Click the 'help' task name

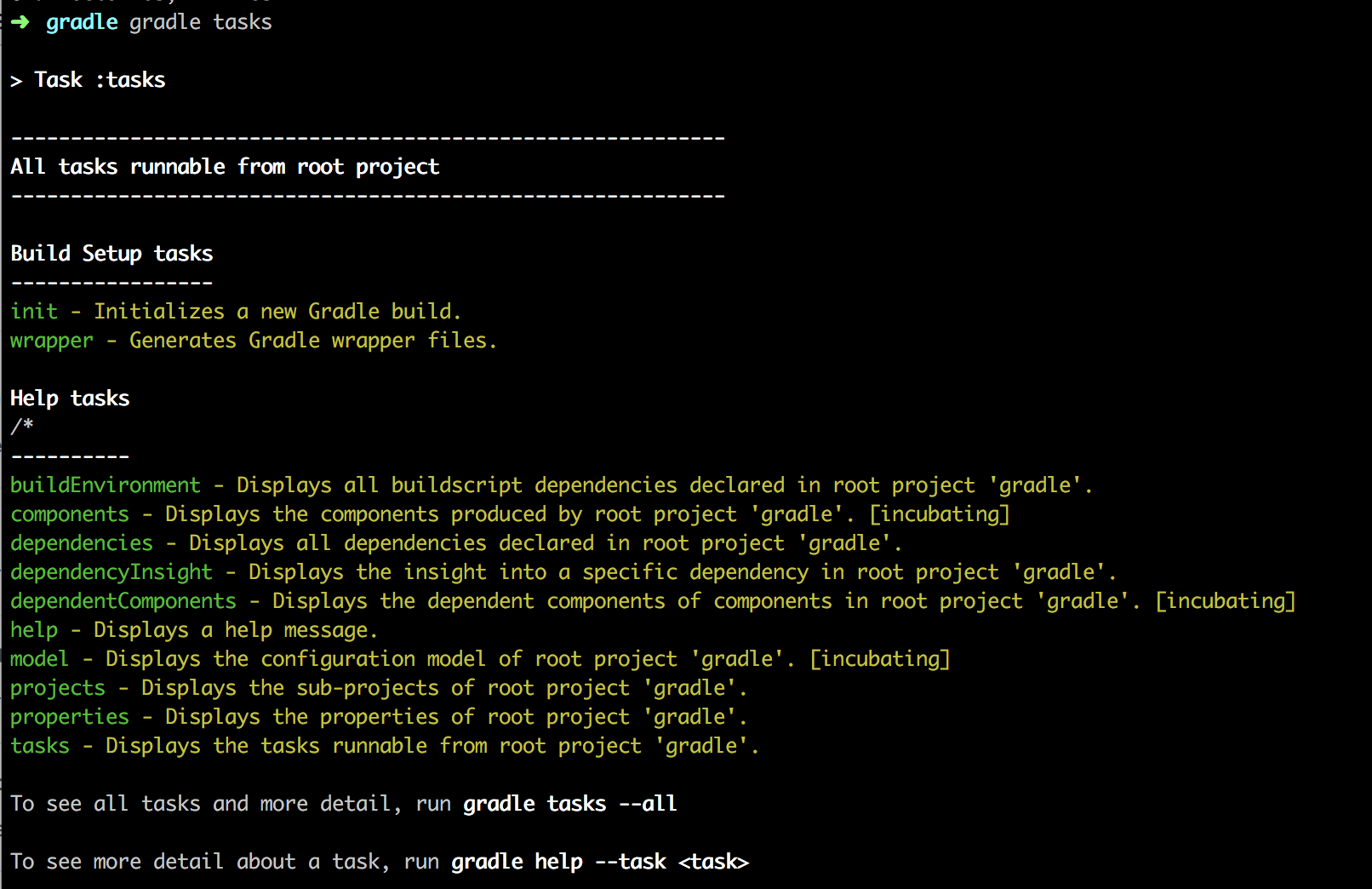click(34, 631)
